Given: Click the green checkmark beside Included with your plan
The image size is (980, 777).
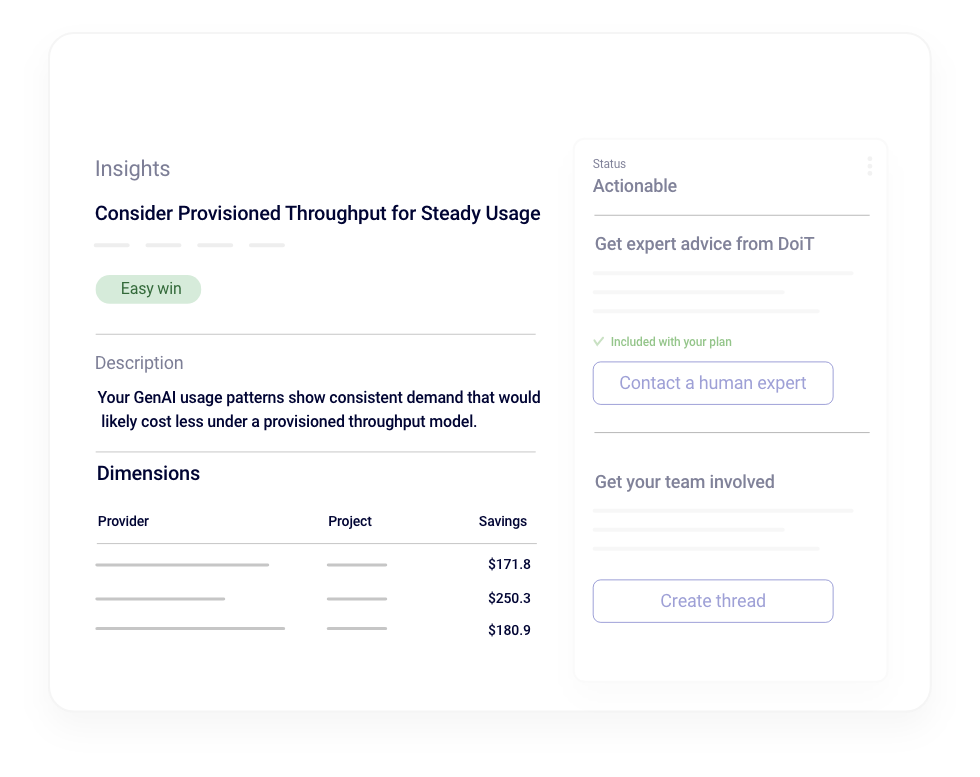Looking at the screenshot, I should (x=599, y=342).
